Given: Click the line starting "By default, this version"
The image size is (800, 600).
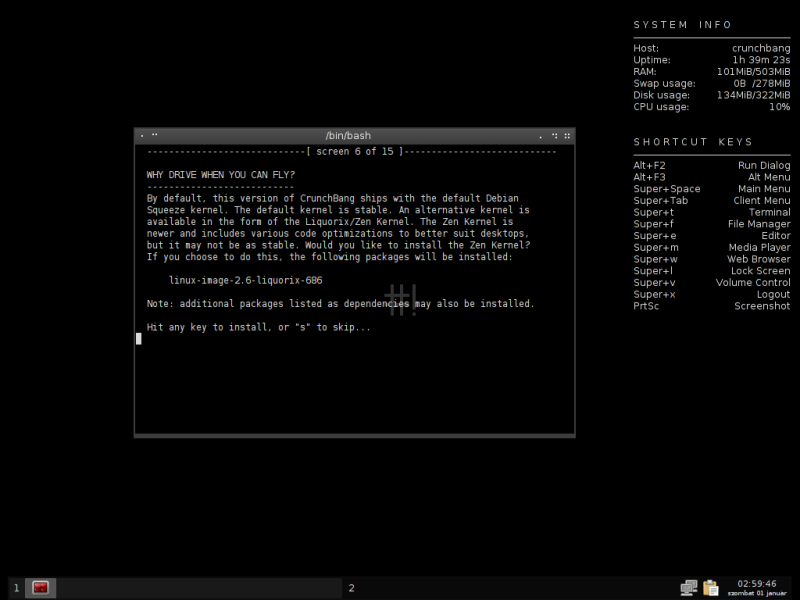Looking at the screenshot, I should coord(333,198).
